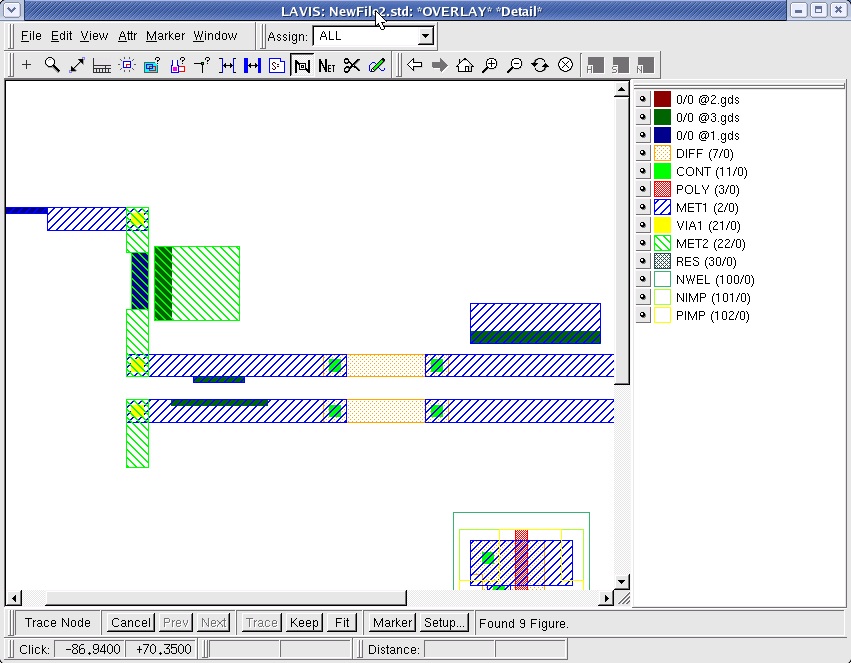This screenshot has height=663, width=851.
Task: Click the Keep button
Action: pos(304,622)
